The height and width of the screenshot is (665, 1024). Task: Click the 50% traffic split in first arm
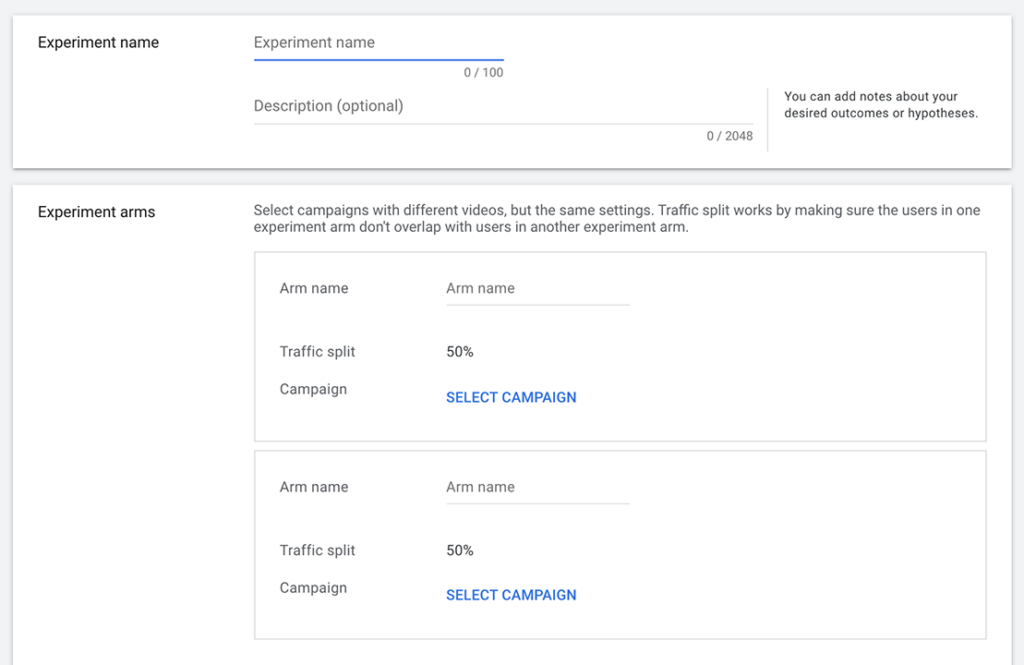(456, 351)
